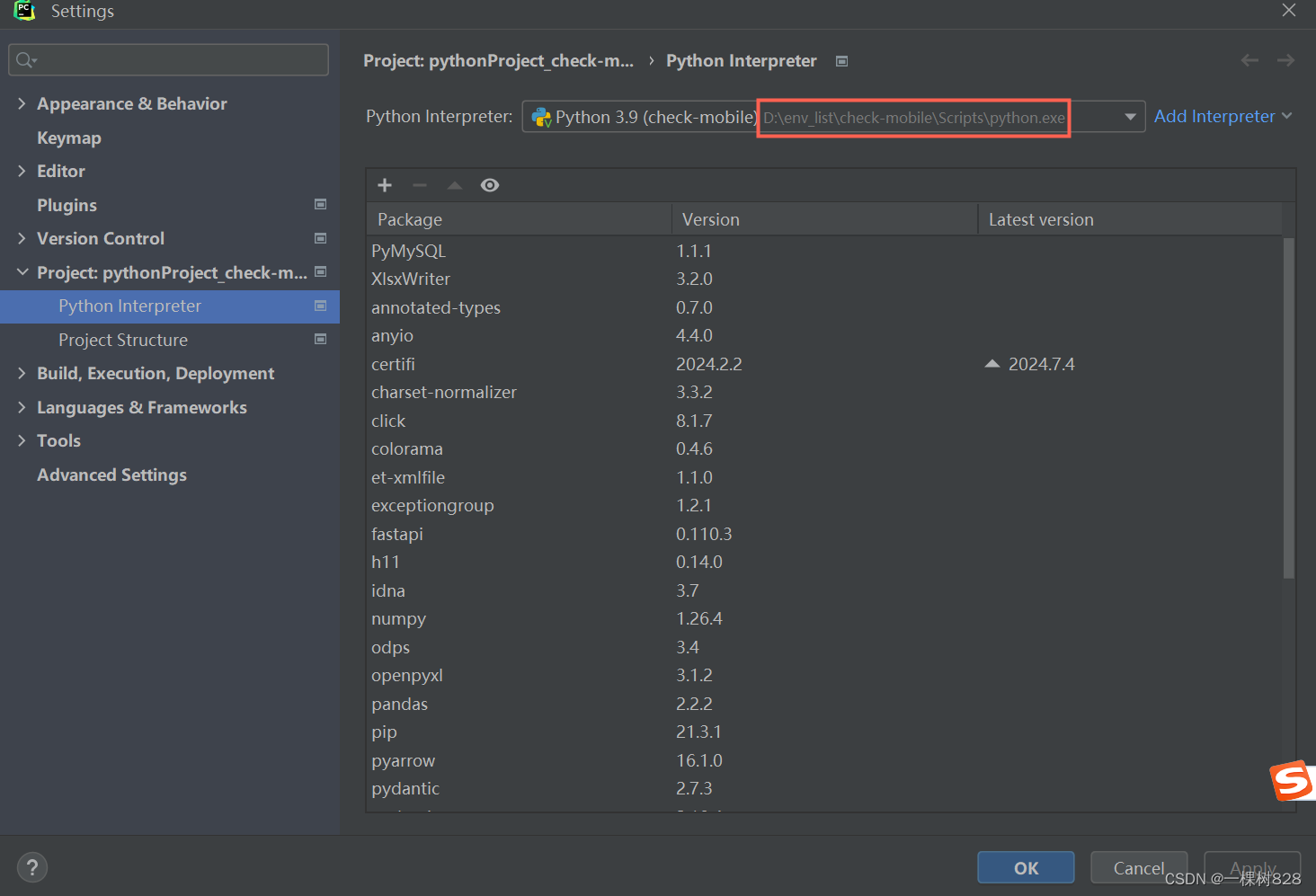This screenshot has height=896, width=1316.
Task: Select the pydantic package row
Action: tap(825, 788)
